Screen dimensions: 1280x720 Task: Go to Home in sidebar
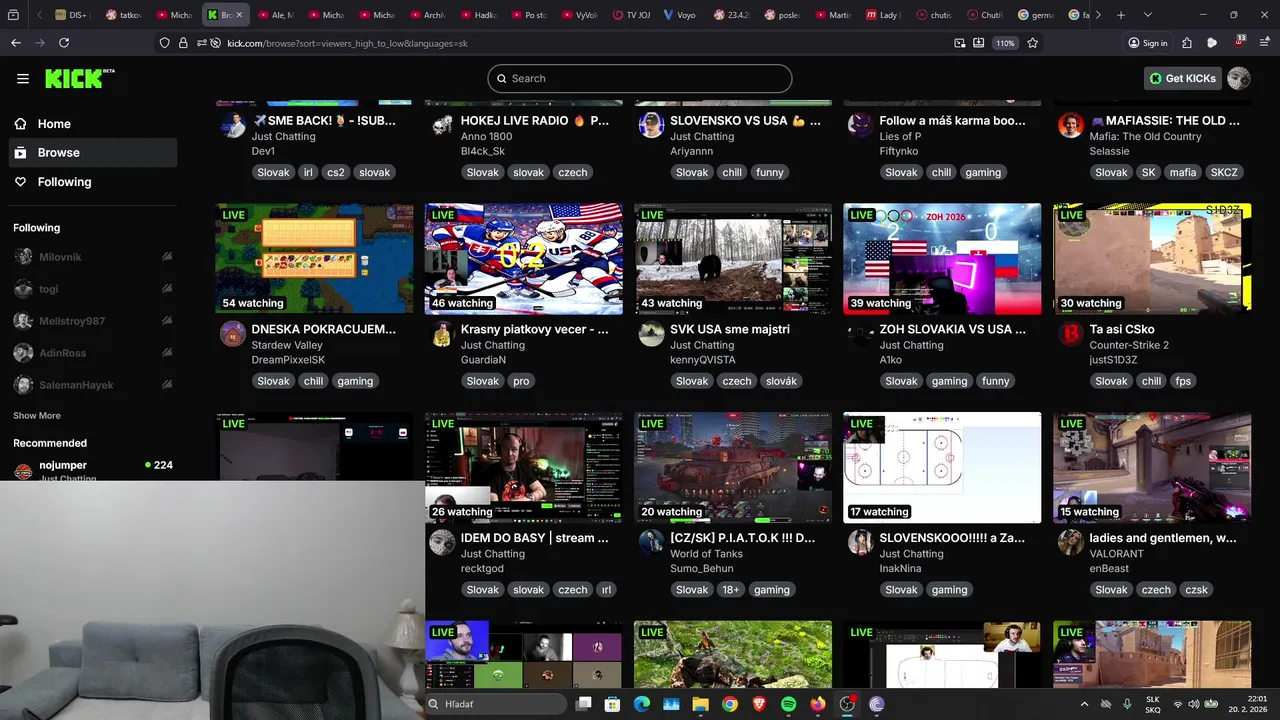94,124
